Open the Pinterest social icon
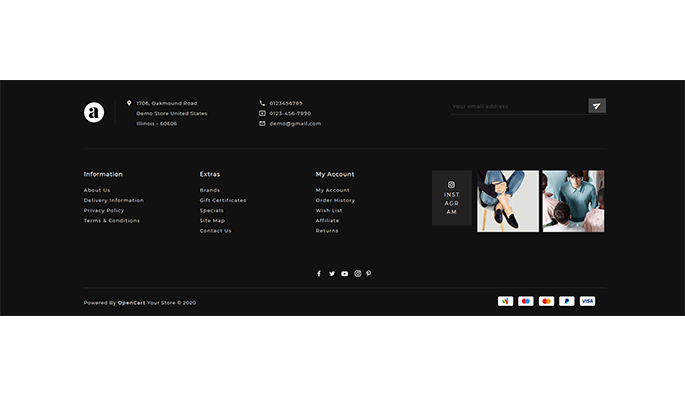 (369, 274)
